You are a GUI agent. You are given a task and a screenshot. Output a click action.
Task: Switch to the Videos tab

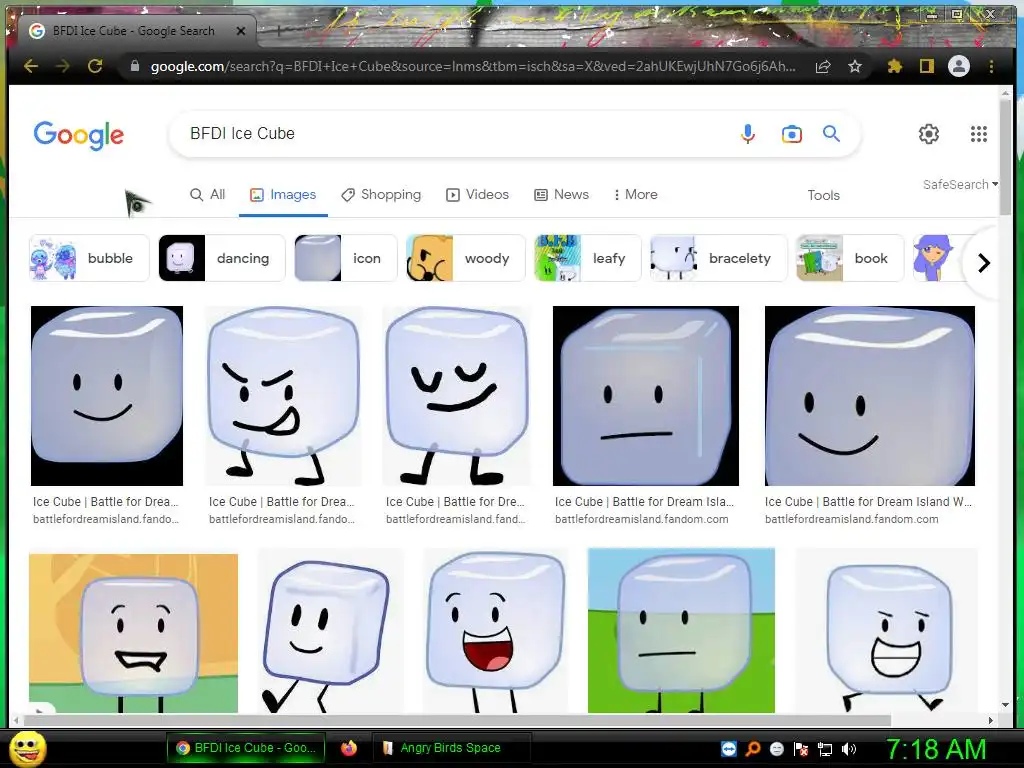tap(477, 195)
